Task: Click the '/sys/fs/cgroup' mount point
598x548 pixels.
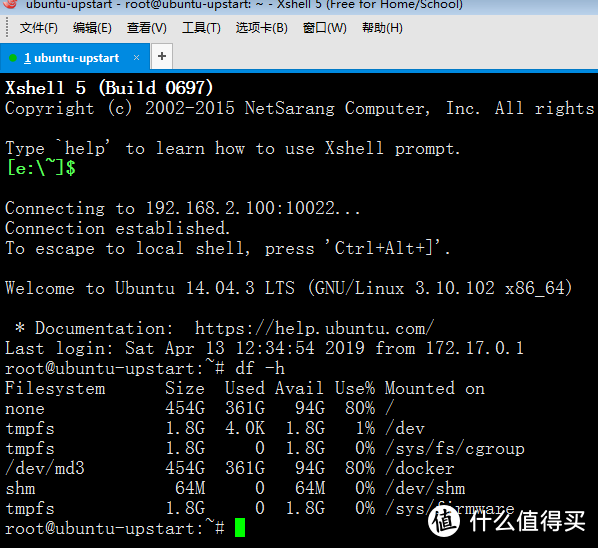Action: coord(455,448)
